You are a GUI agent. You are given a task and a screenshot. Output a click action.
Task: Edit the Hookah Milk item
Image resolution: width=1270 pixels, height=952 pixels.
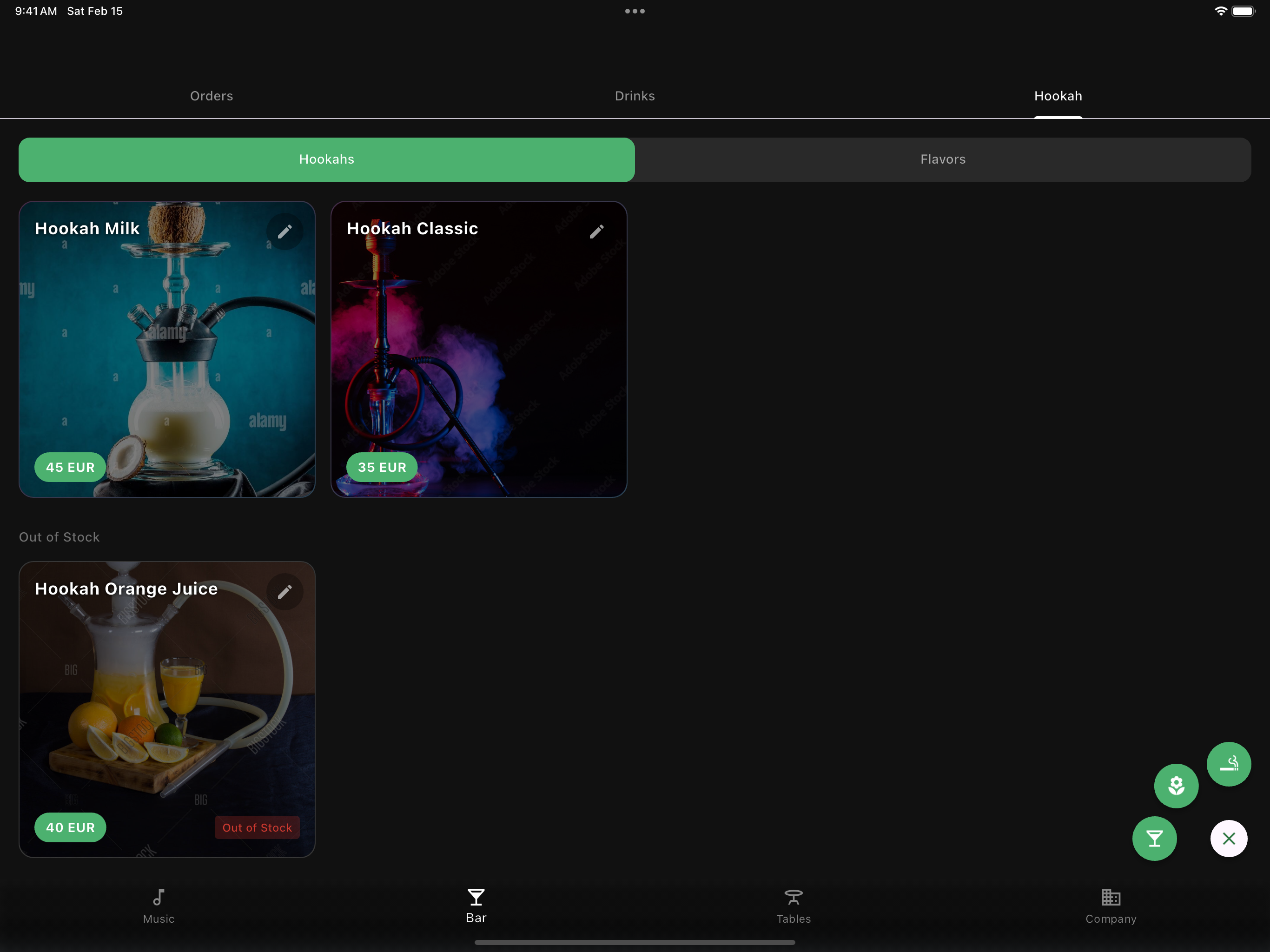point(285,231)
